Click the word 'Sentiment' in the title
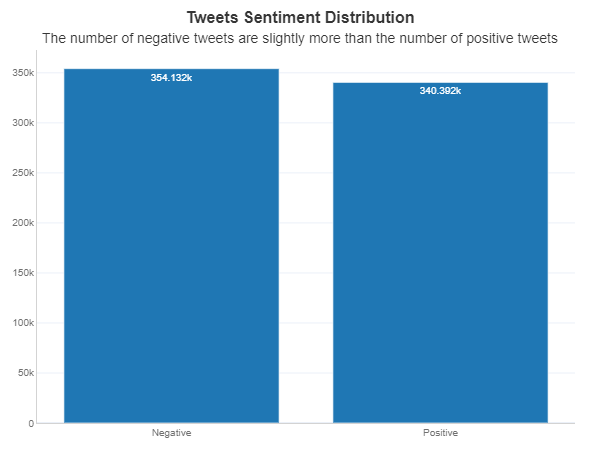 point(284,18)
